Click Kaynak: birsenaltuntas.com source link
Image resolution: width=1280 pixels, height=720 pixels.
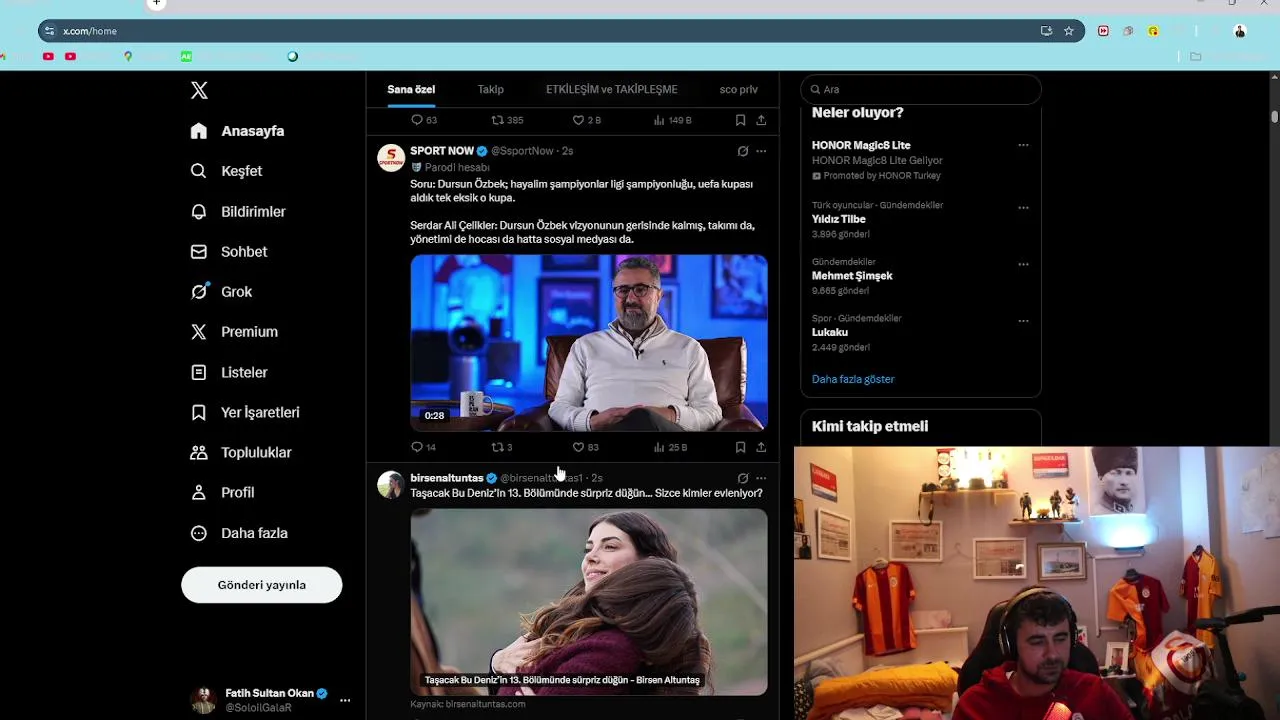468,704
